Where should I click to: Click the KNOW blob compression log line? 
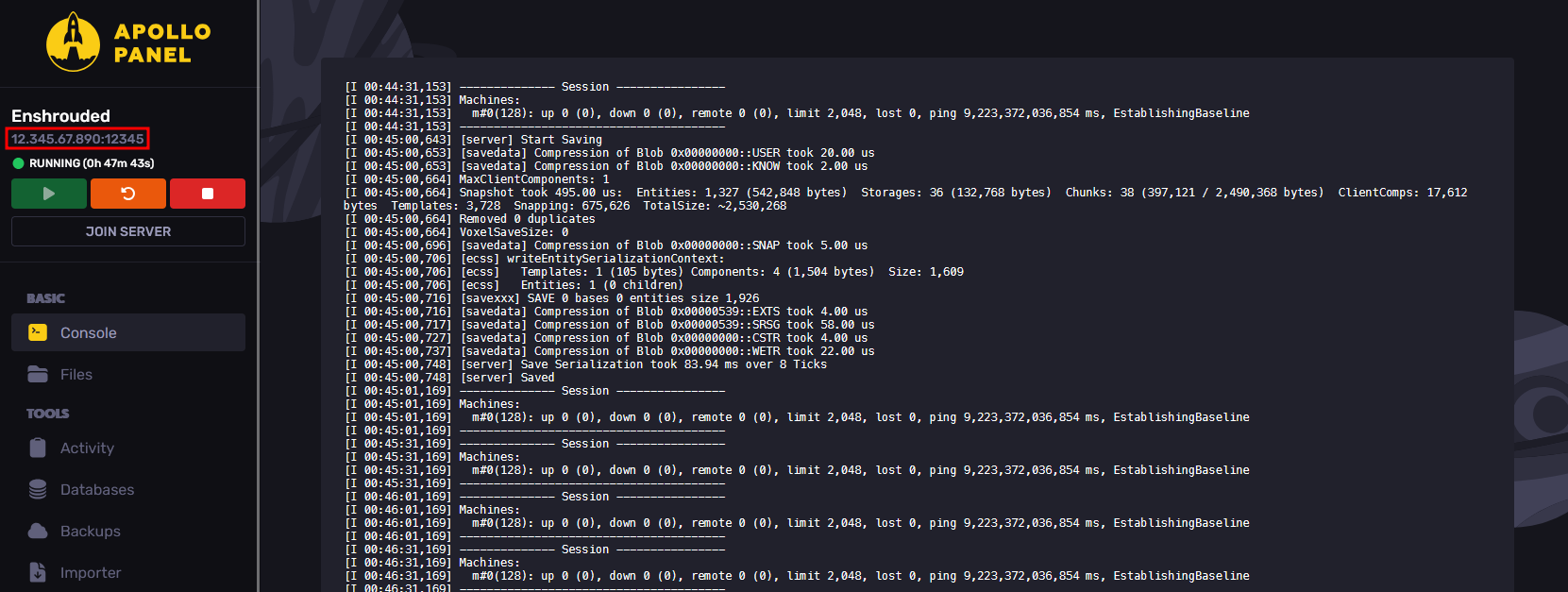click(607, 166)
